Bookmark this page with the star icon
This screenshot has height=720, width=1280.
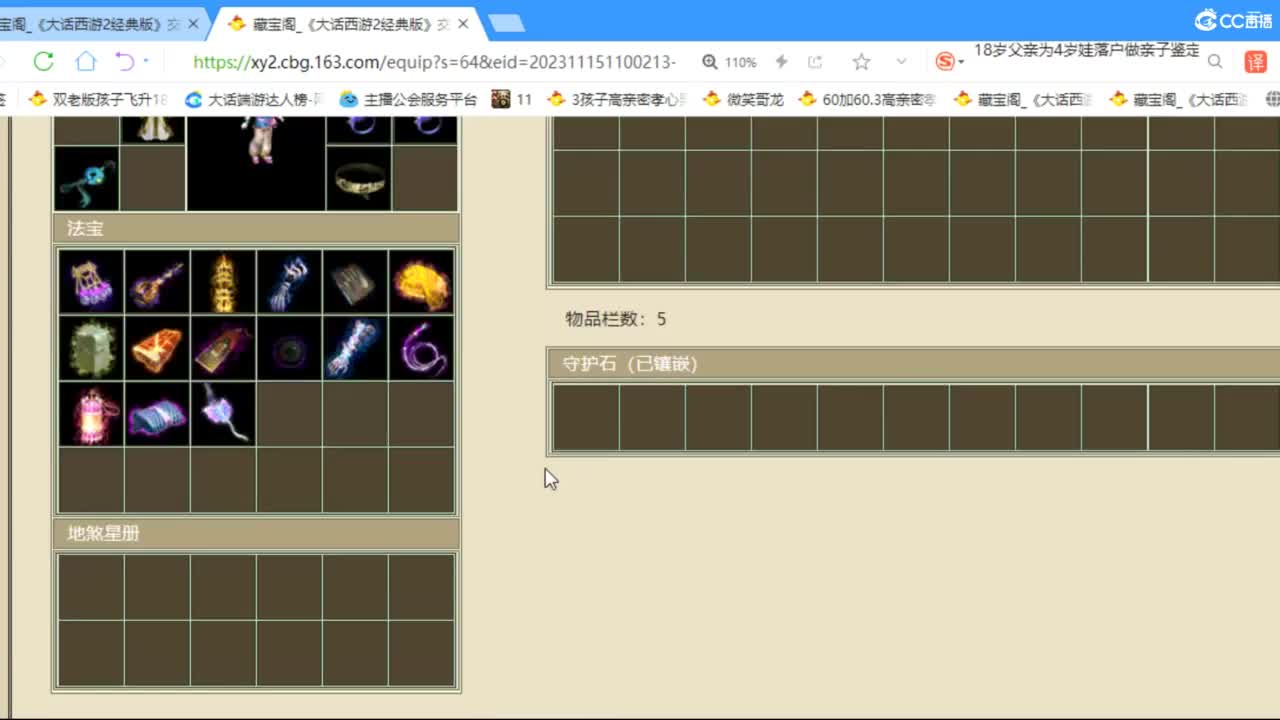(861, 62)
